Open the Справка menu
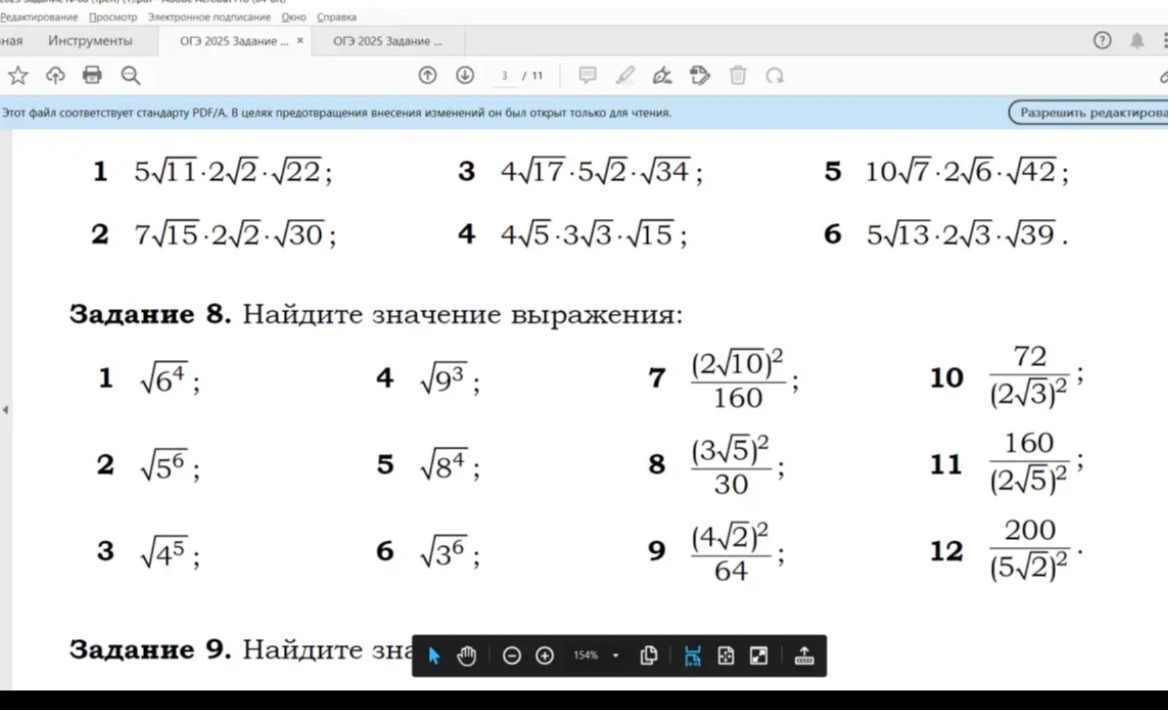Viewport: 1169px width, 711px height. [337, 16]
